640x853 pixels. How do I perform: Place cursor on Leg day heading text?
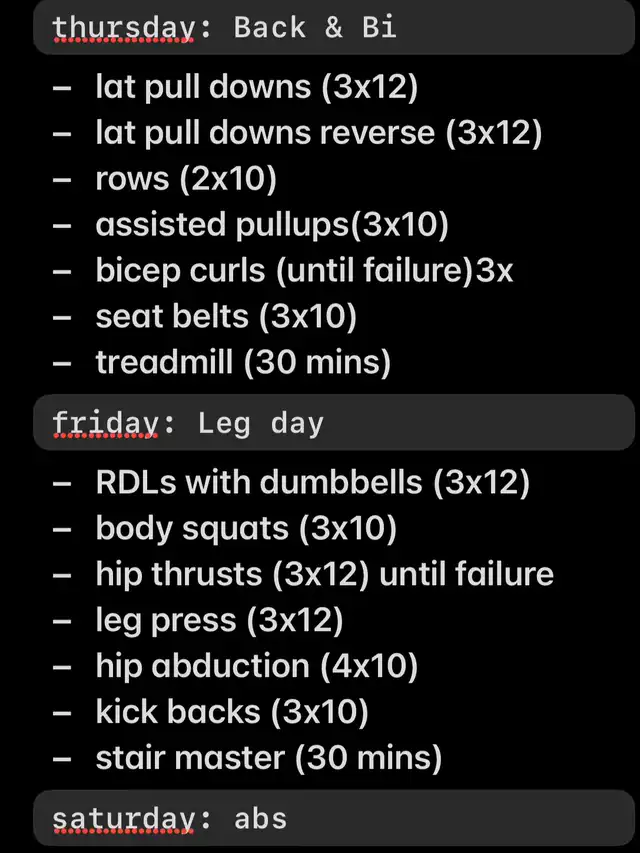[261, 423]
